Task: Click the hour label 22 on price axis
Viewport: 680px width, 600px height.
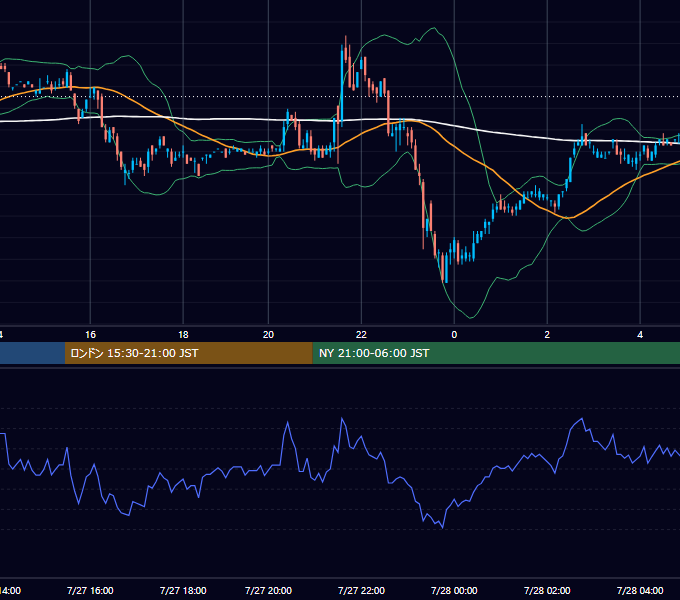Action: coord(361,335)
